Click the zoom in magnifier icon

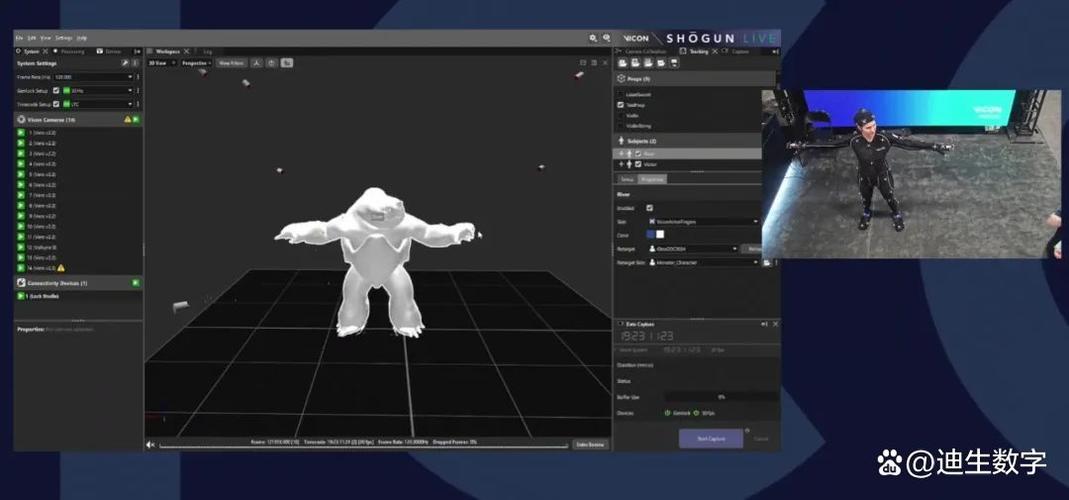593,39
